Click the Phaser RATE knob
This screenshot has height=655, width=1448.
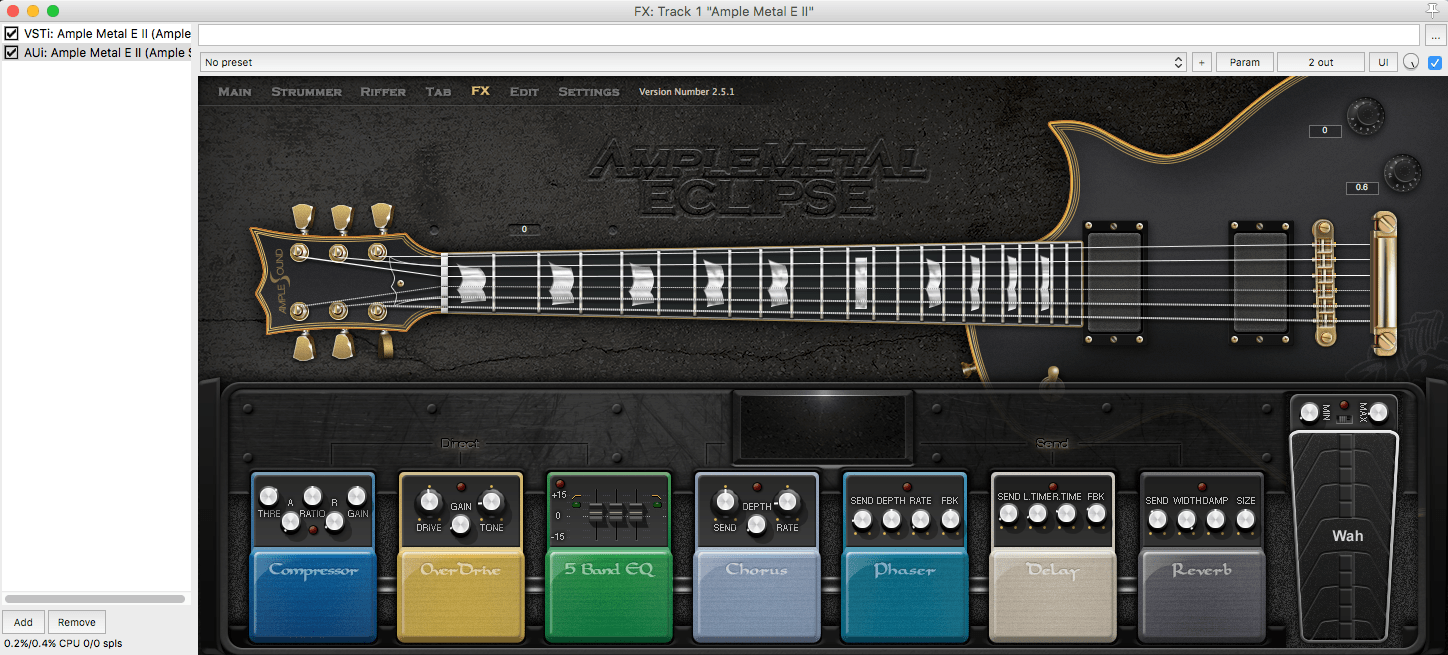click(920, 519)
